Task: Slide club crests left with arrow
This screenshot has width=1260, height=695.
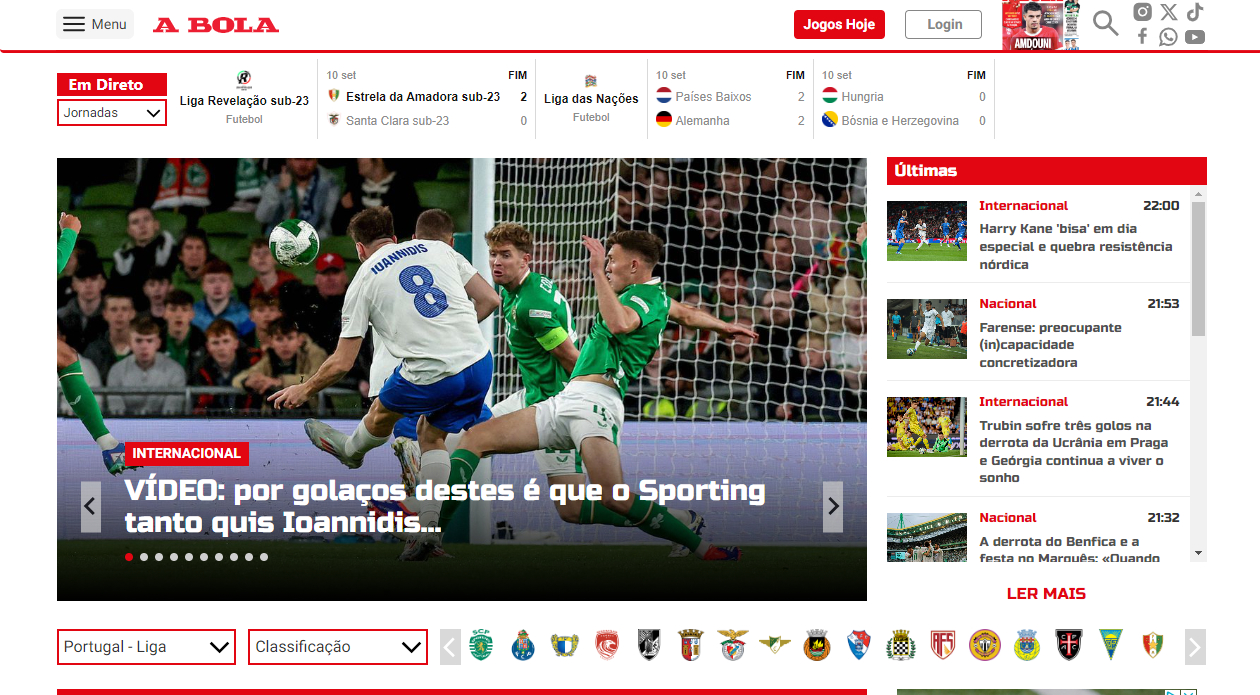Action: pyautogui.click(x=450, y=647)
